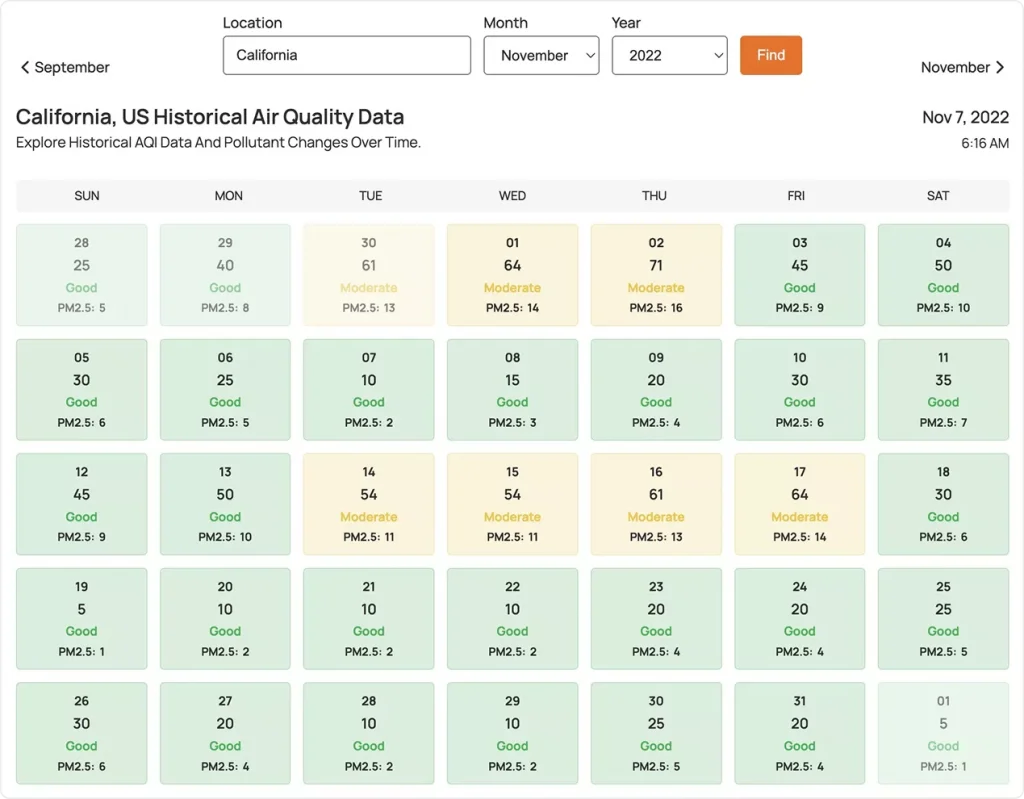Open the Month selector showing November

pyautogui.click(x=541, y=55)
